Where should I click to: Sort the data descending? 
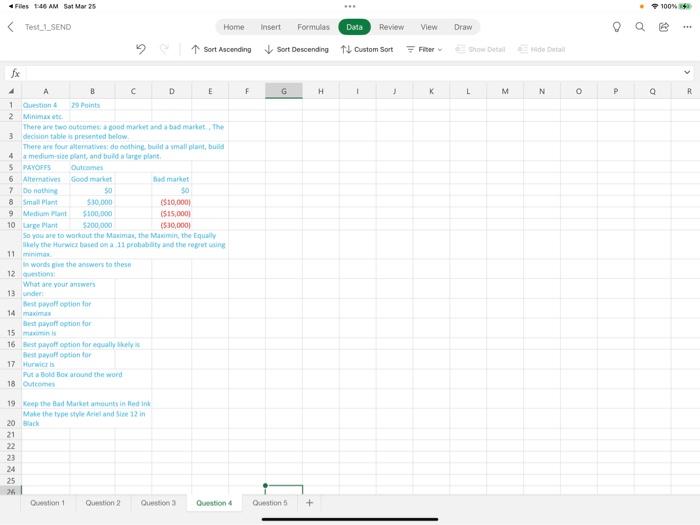pyautogui.click(x=296, y=49)
